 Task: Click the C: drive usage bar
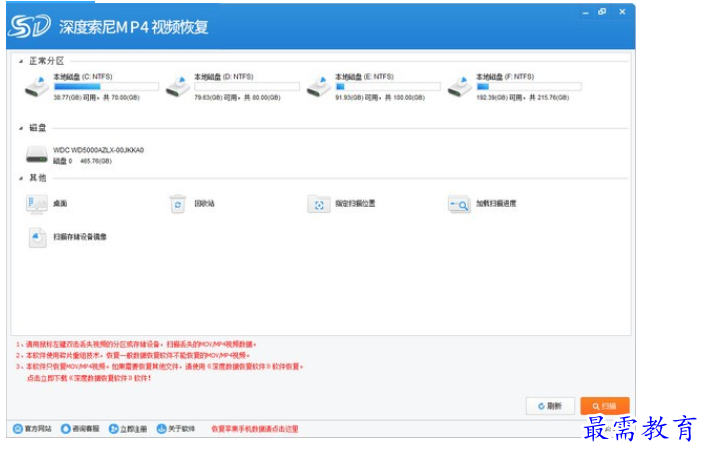(106, 87)
